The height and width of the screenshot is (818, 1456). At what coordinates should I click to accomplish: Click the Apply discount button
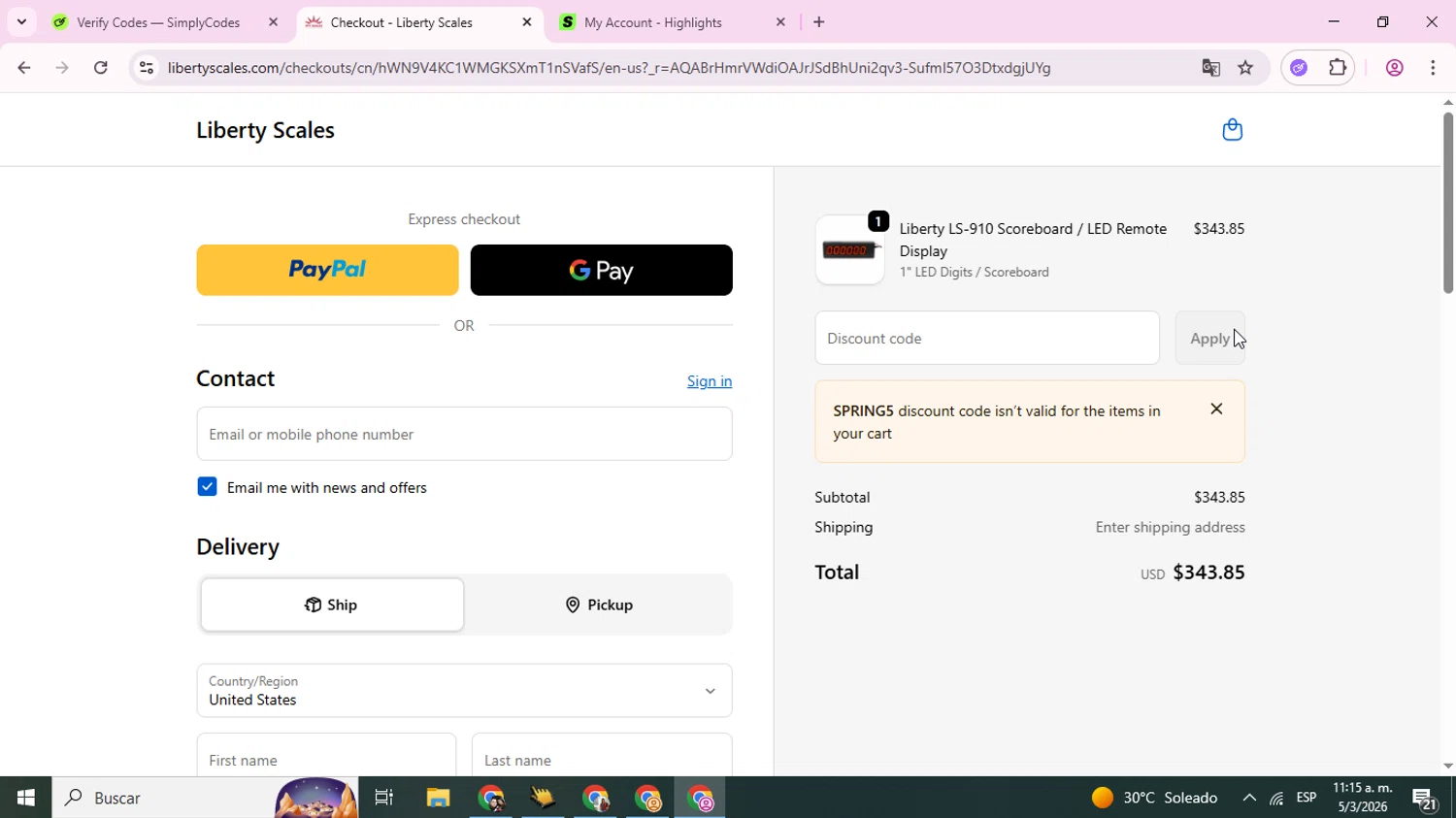point(1209,338)
